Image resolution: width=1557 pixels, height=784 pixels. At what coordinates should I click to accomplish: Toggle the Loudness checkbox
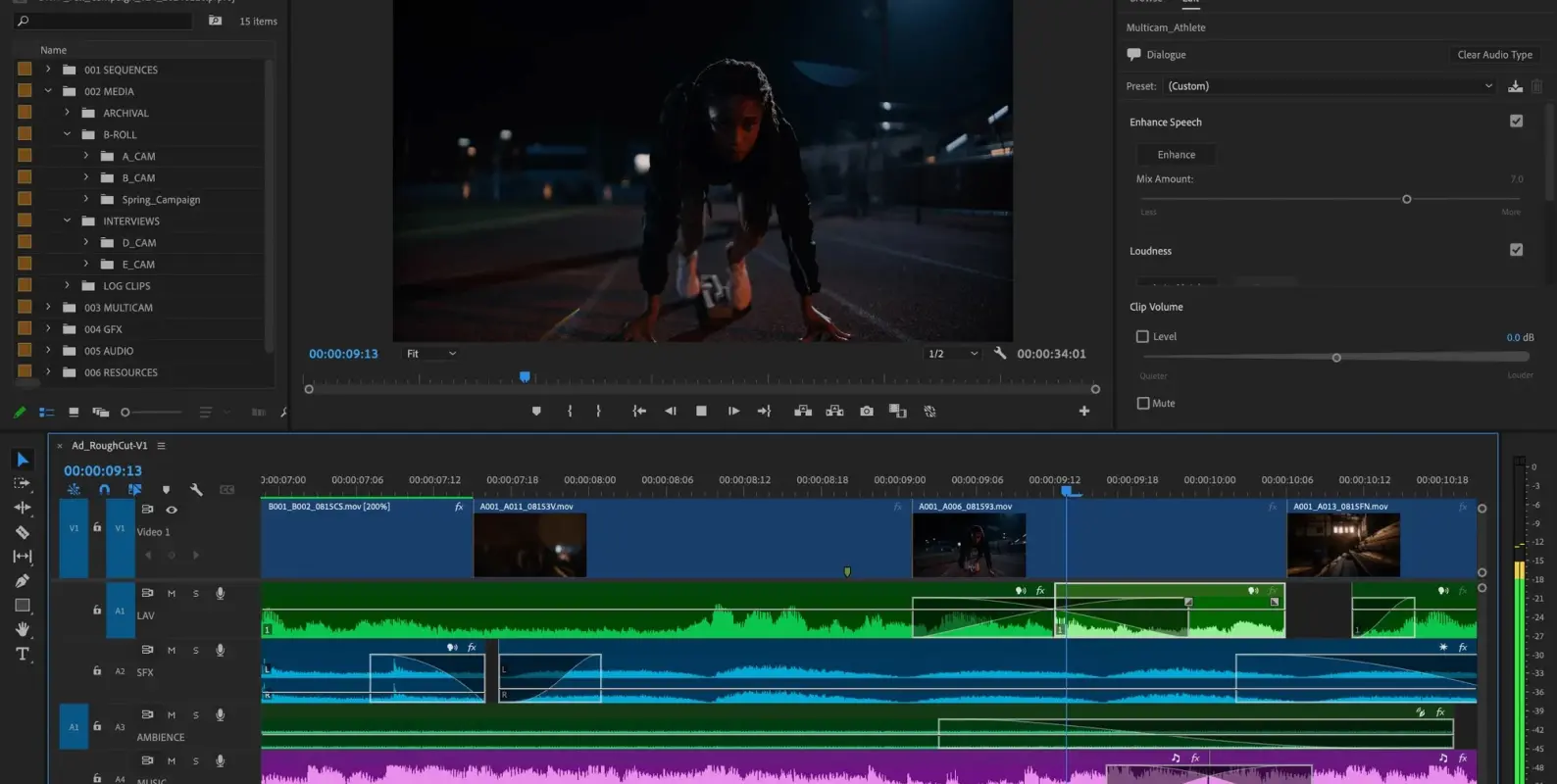click(x=1516, y=250)
